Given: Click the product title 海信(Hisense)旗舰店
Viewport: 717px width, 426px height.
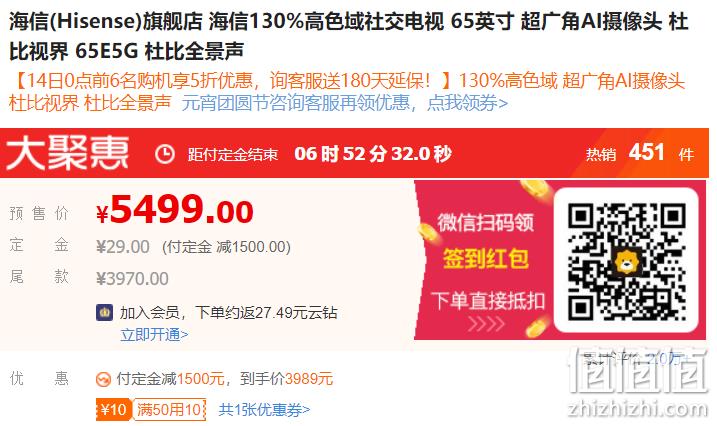Looking at the screenshot, I should (x=106, y=21).
